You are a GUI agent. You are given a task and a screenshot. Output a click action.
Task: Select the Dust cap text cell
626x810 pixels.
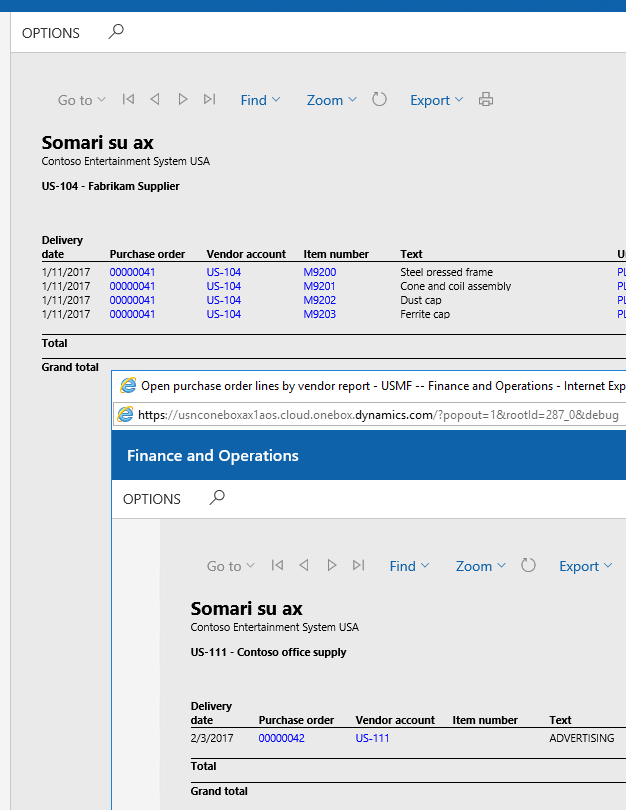click(x=421, y=300)
